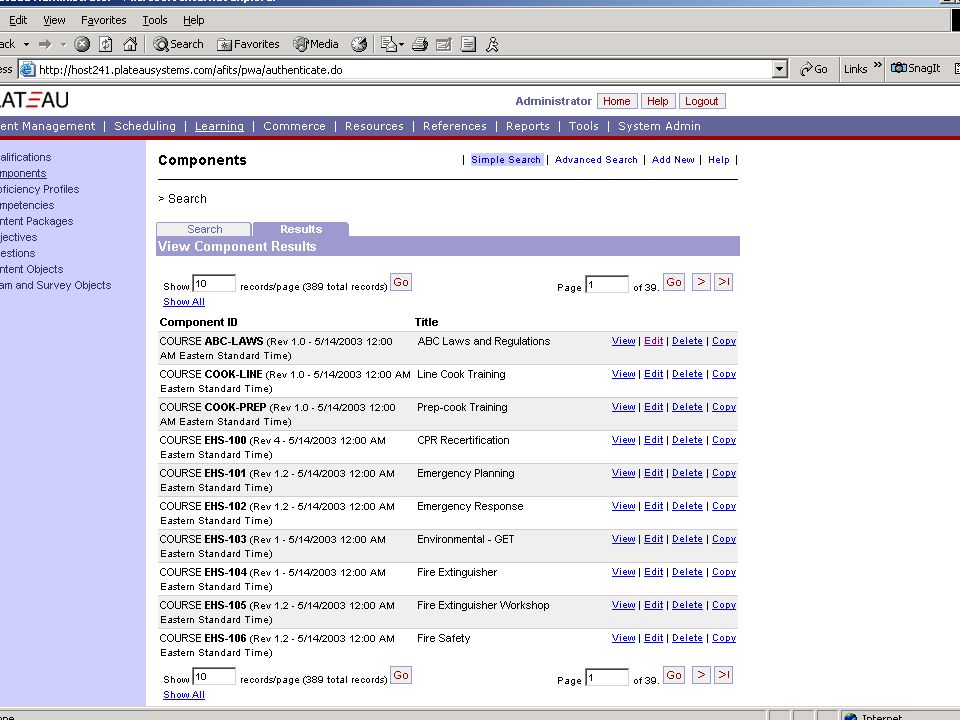Screen dimensions: 960x720
Task: Open the Learning navigation item
Action: 219,126
